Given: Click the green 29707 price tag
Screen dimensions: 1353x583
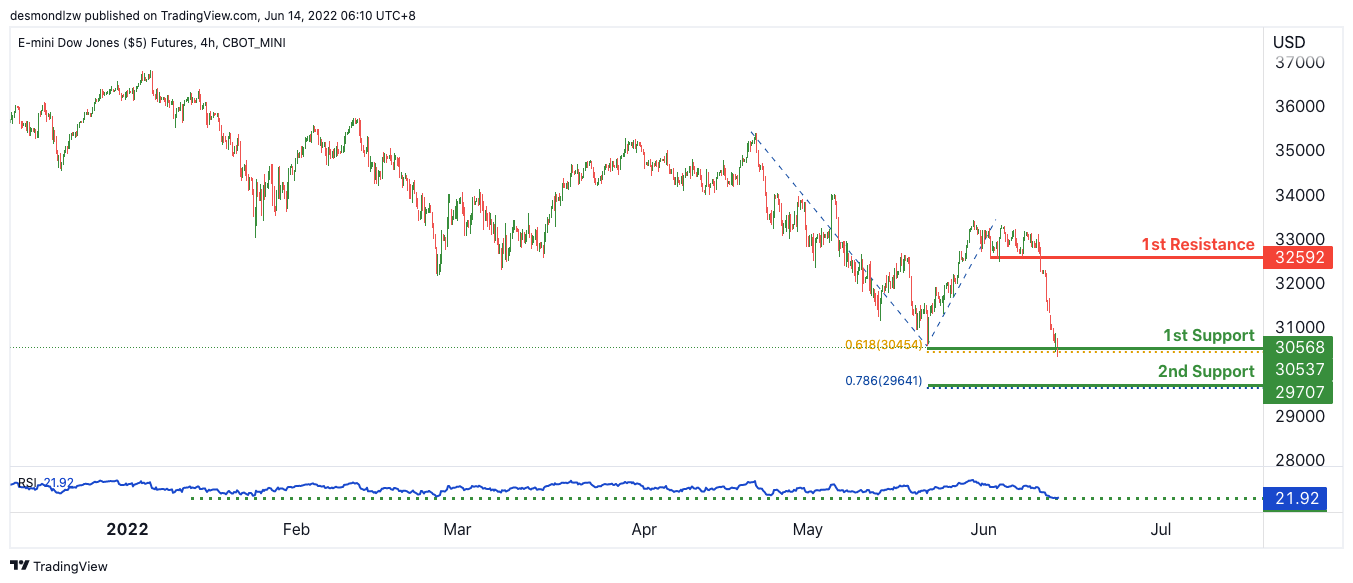Looking at the screenshot, I should pyautogui.click(x=1293, y=392).
